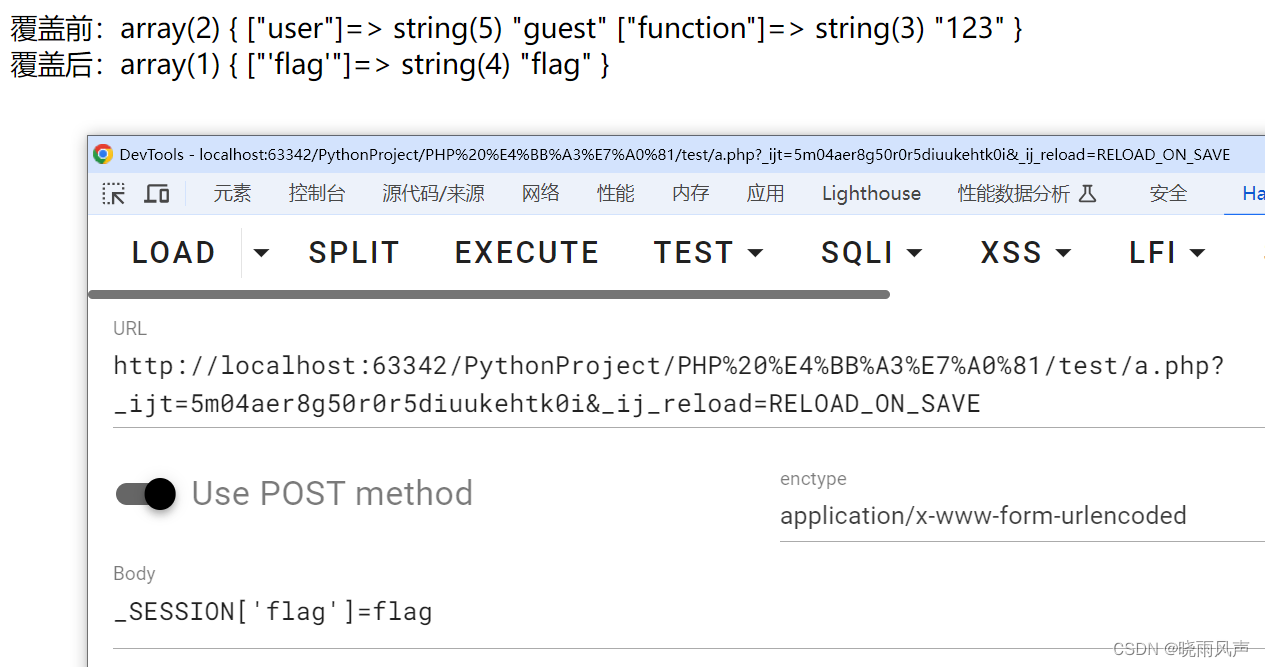
Task: Switch to the 网络 tab
Action: pyautogui.click(x=541, y=194)
